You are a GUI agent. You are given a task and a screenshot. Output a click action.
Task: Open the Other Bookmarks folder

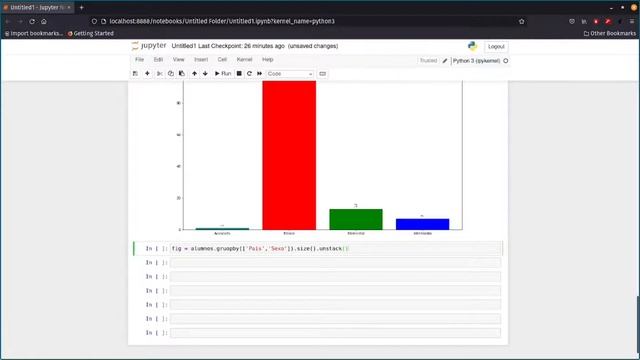click(610, 33)
